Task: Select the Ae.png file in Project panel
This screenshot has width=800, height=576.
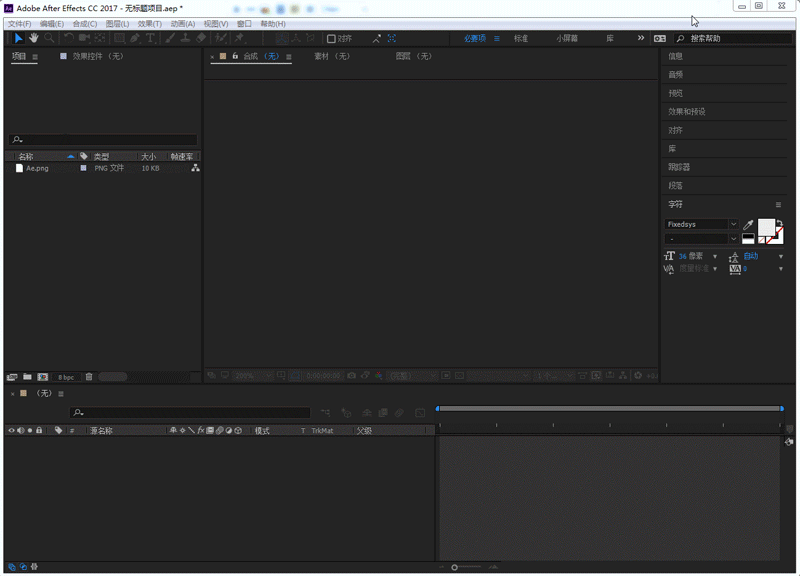Action: [x=37, y=168]
